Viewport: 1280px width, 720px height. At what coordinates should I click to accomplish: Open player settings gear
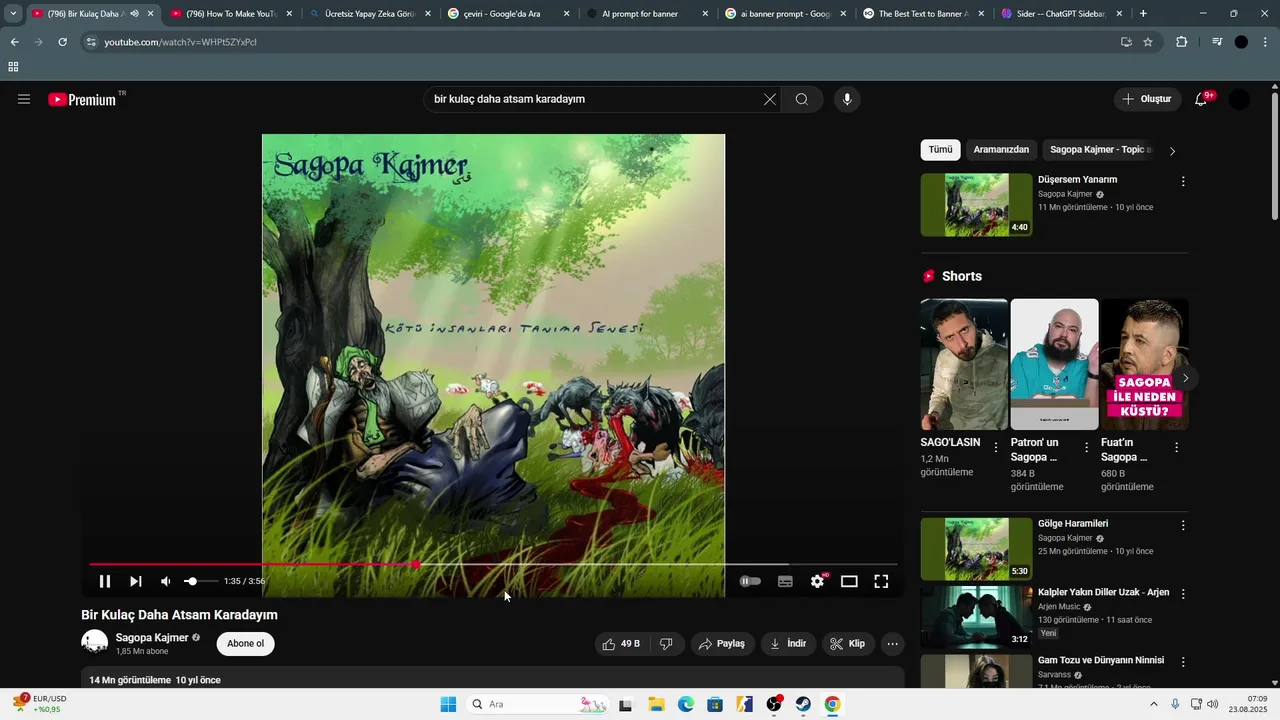coord(818,581)
